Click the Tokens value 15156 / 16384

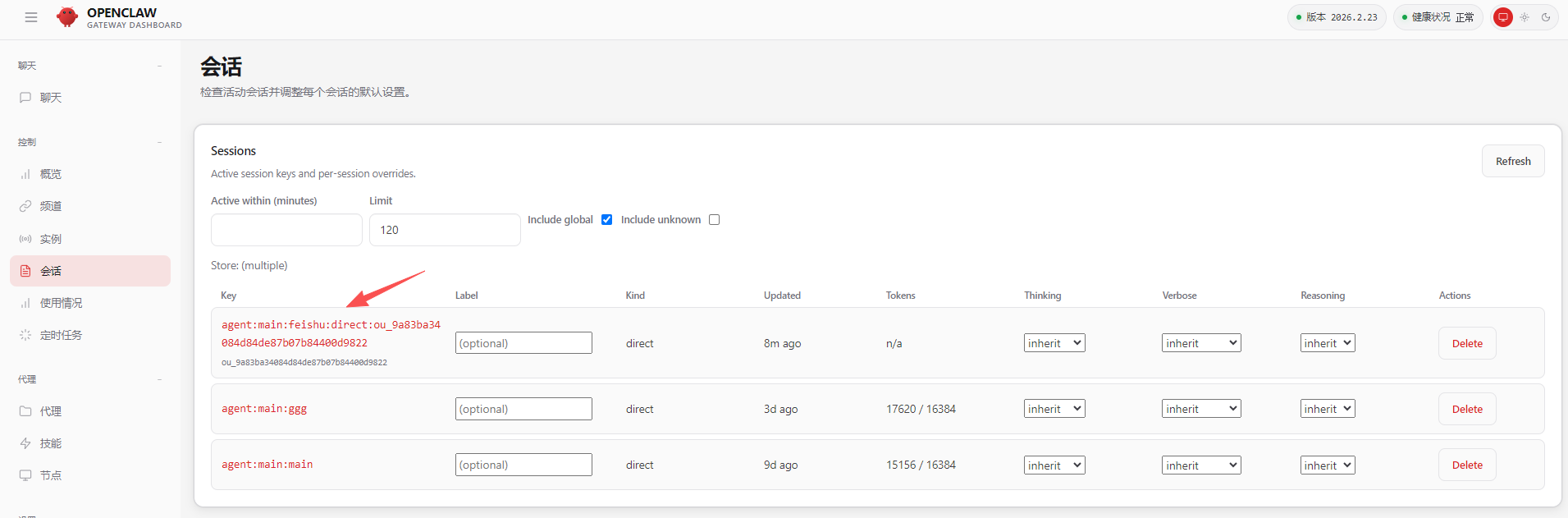[921, 465]
